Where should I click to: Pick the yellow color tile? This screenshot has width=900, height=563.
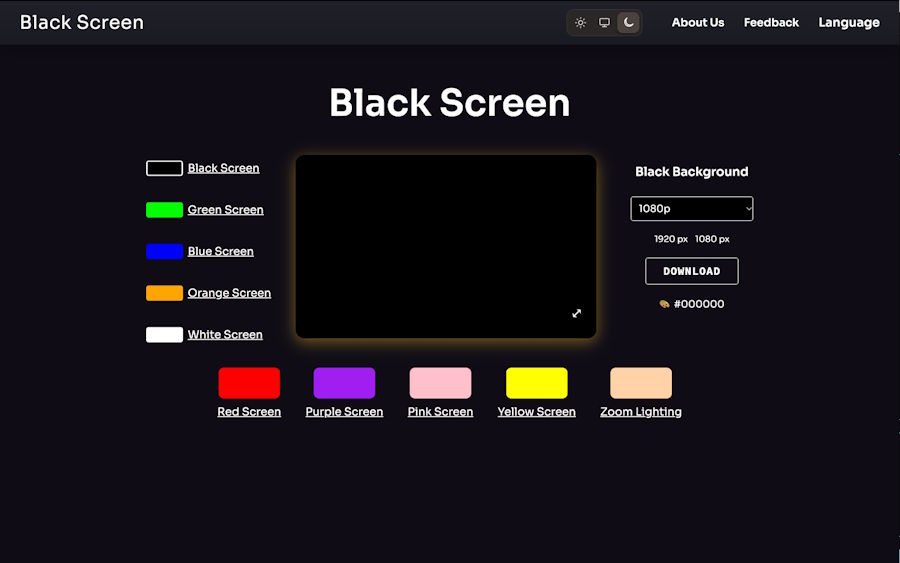tap(537, 383)
